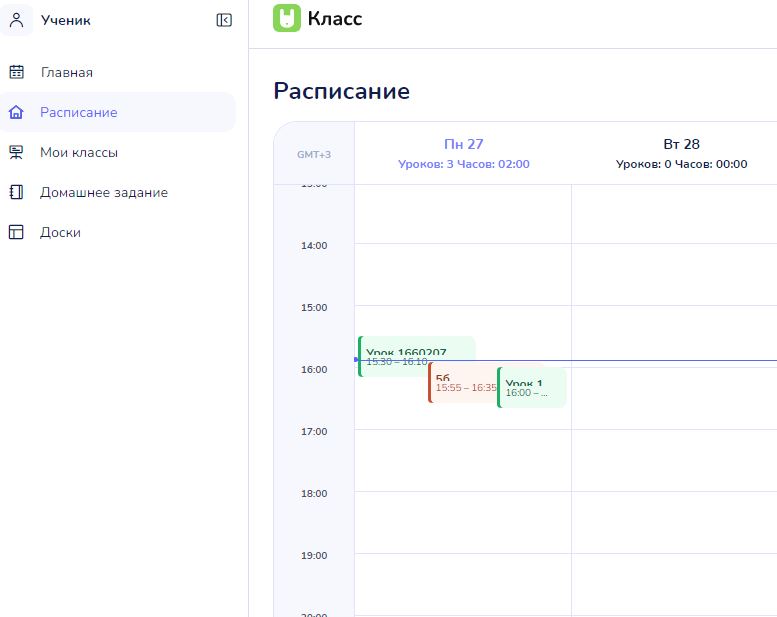Image resolution: width=777 pixels, height=617 pixels.
Task: Open the orange 56 lesson event
Action: pyautogui.click(x=462, y=383)
